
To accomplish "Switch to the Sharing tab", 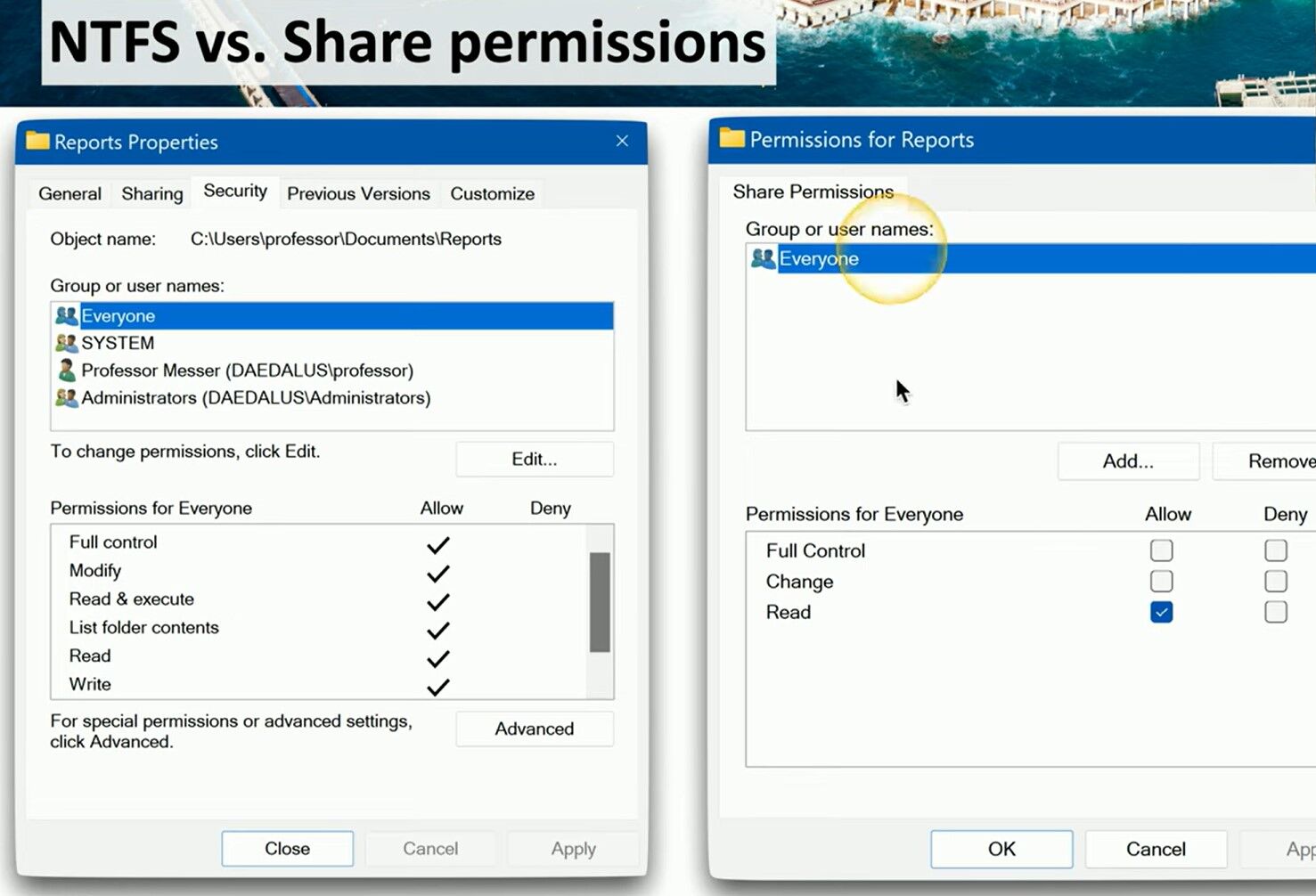I will coord(152,194).
